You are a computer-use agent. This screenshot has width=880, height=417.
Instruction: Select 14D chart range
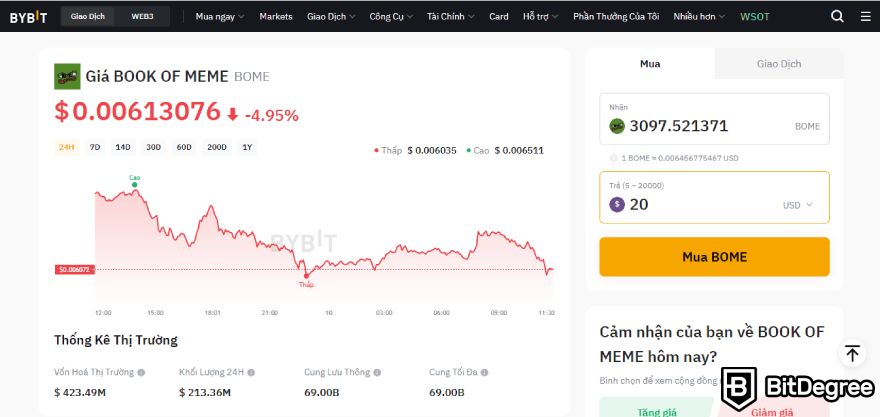[123, 148]
